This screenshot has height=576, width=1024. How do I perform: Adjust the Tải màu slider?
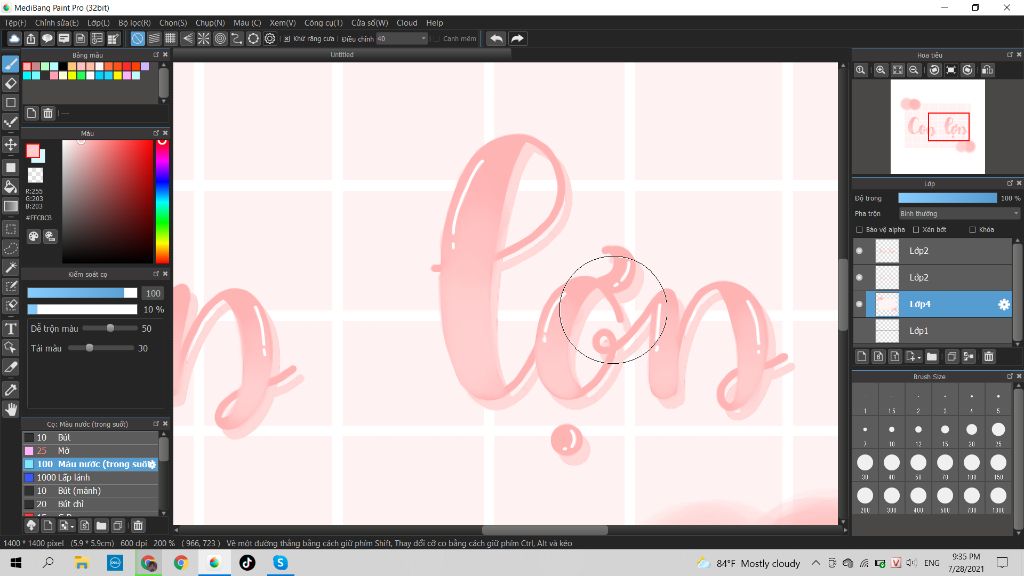(101, 348)
